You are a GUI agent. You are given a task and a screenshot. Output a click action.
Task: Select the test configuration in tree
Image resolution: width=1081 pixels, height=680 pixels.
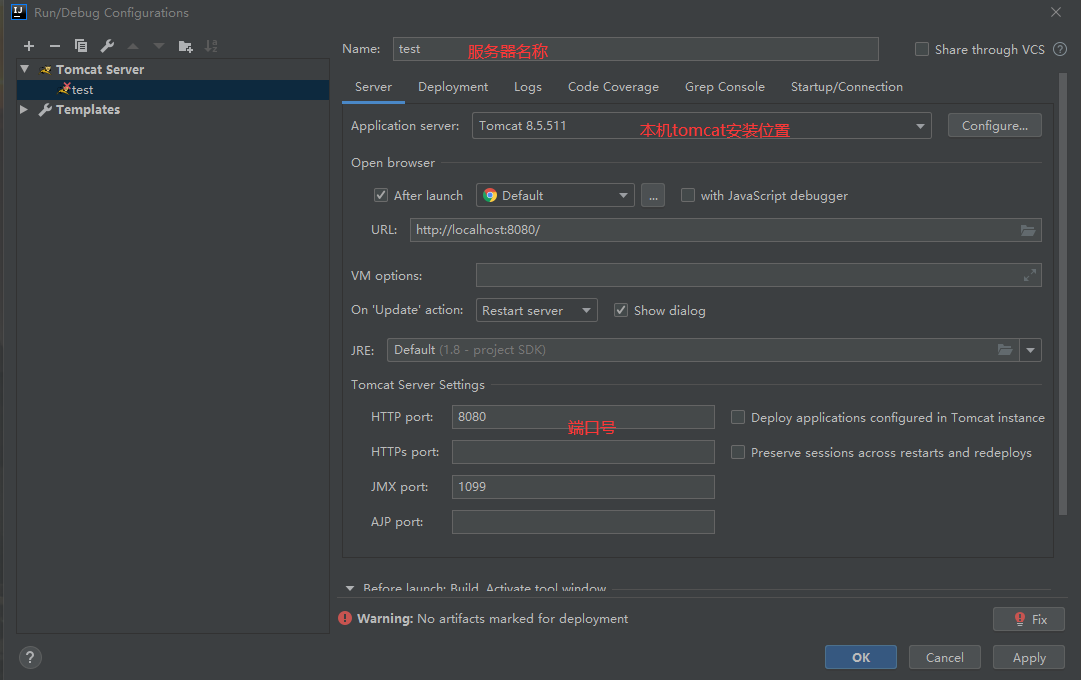tap(172, 90)
